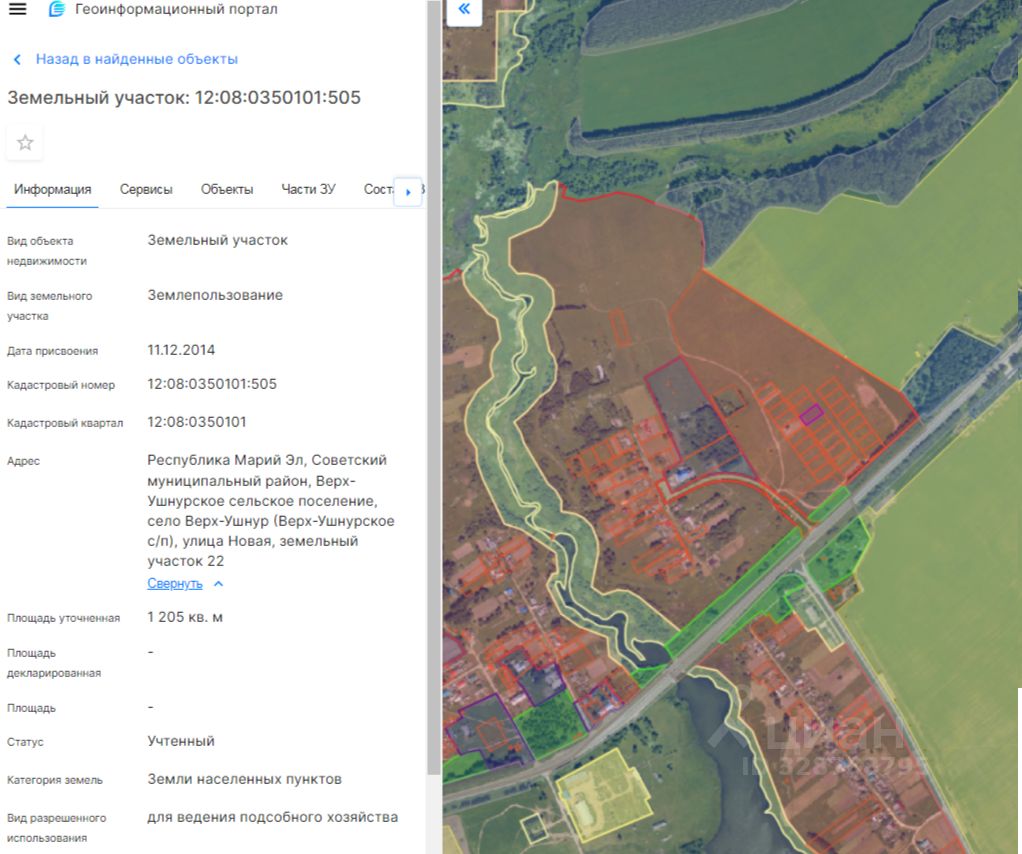Click cadastral number value 12:08:0350101:505
Screen dimensions: 1022x854
(212, 384)
